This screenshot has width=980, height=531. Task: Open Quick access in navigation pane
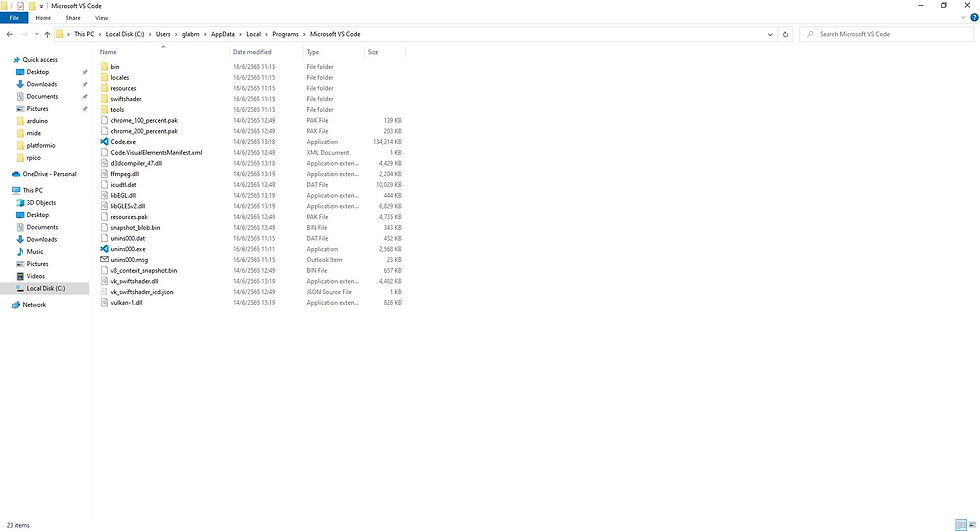tap(40, 60)
